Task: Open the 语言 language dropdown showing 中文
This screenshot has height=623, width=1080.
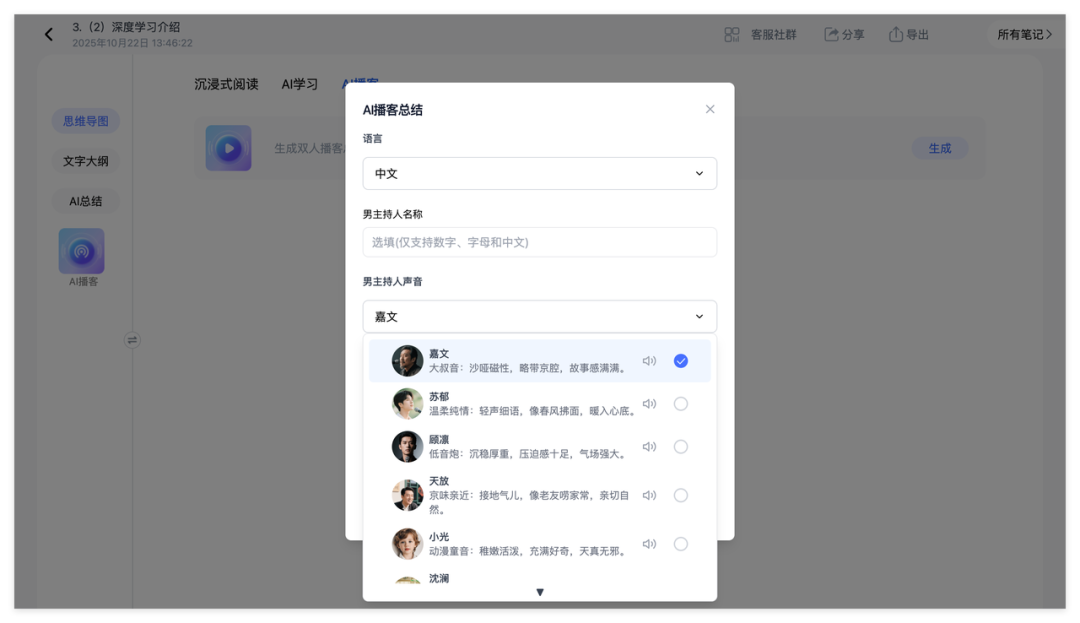Action: pos(540,173)
